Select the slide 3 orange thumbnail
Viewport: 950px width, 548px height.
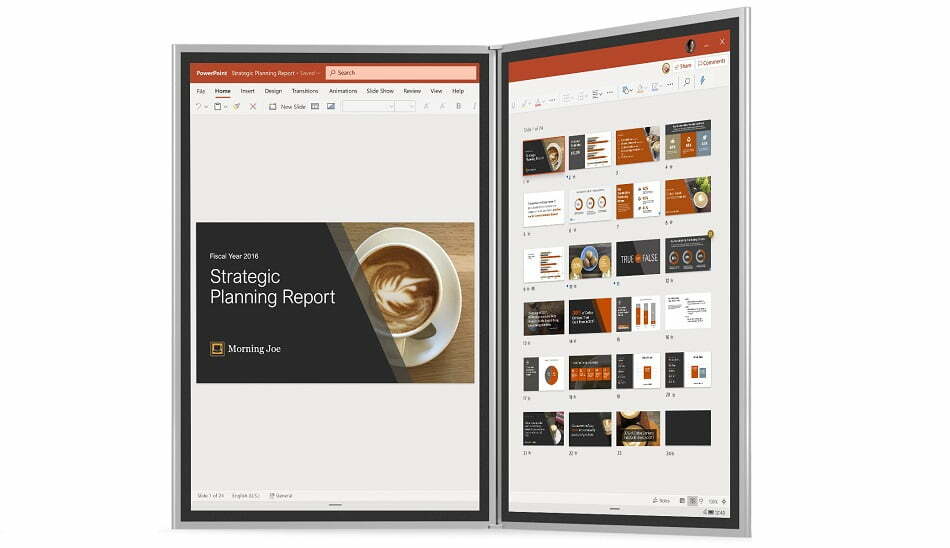[x=638, y=145]
